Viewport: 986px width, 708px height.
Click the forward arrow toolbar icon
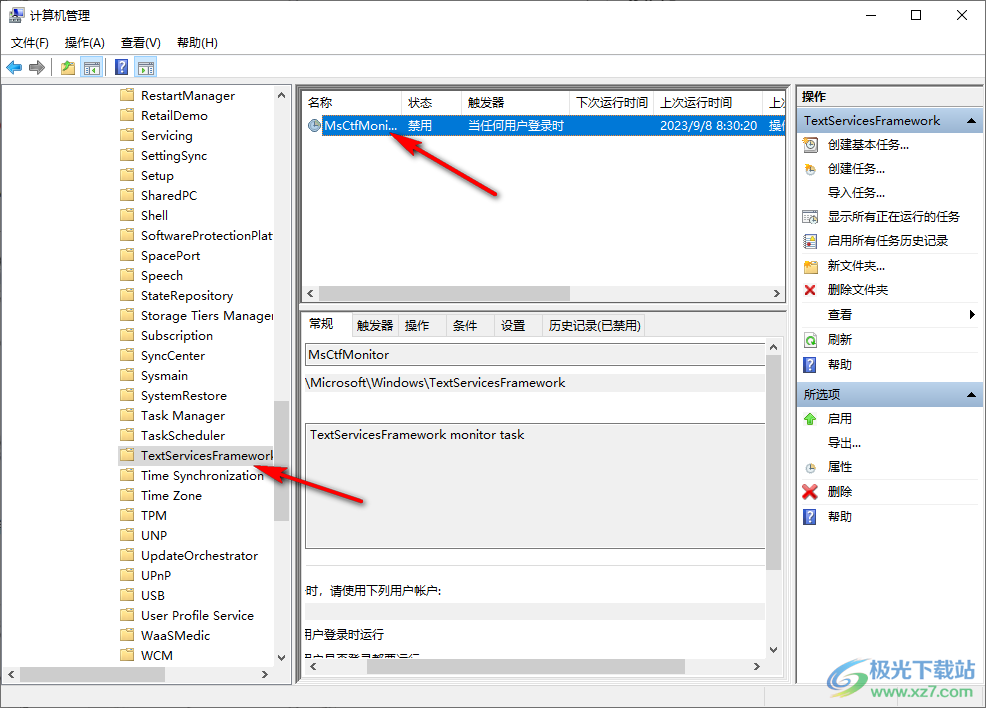pyautogui.click(x=37, y=67)
